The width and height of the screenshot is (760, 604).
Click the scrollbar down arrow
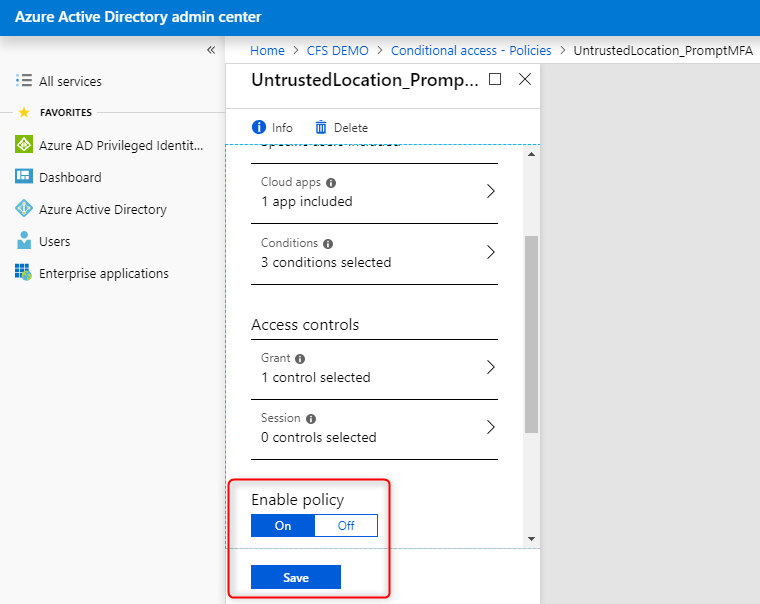[531, 539]
